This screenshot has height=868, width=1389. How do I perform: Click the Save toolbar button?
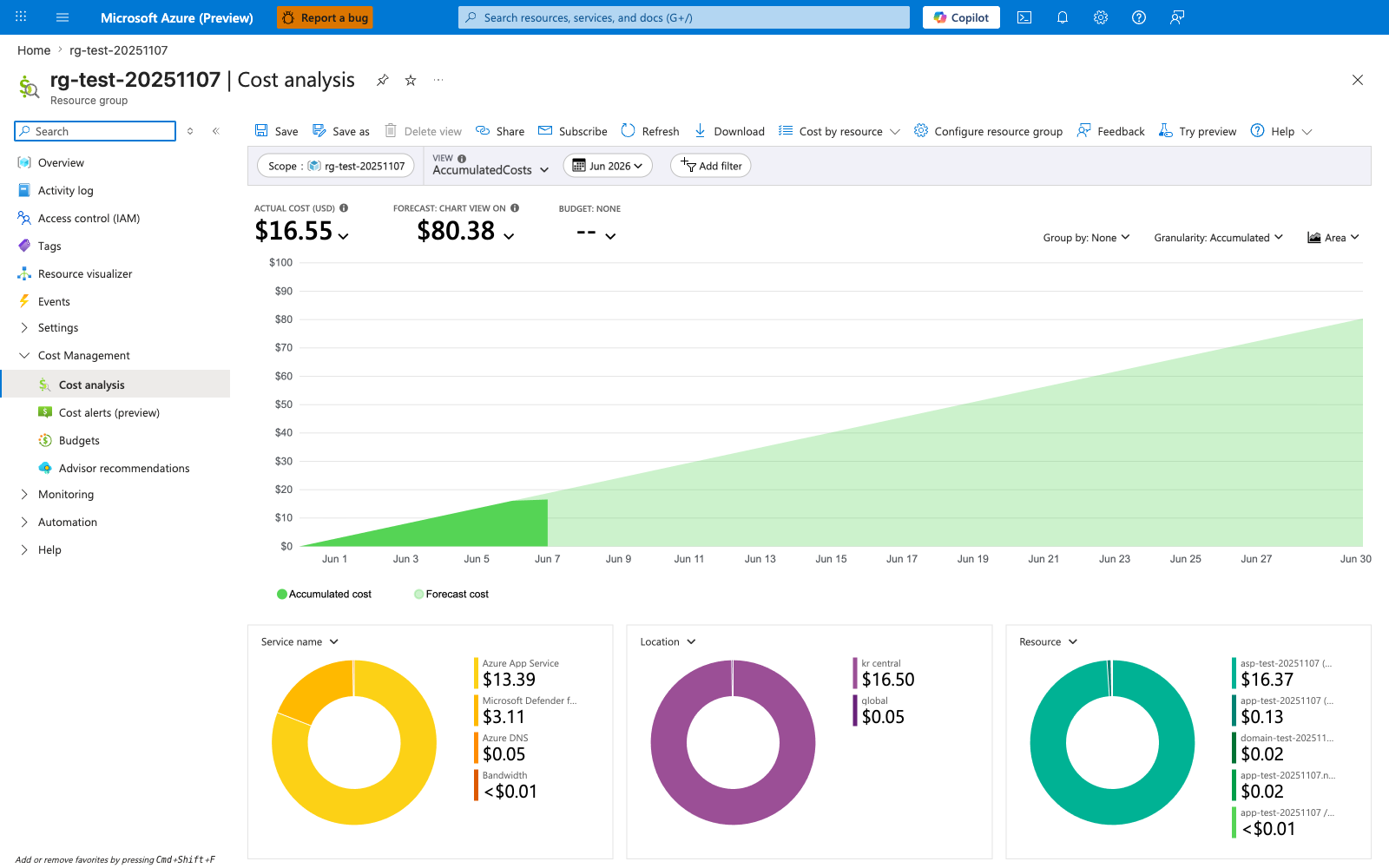click(x=276, y=131)
